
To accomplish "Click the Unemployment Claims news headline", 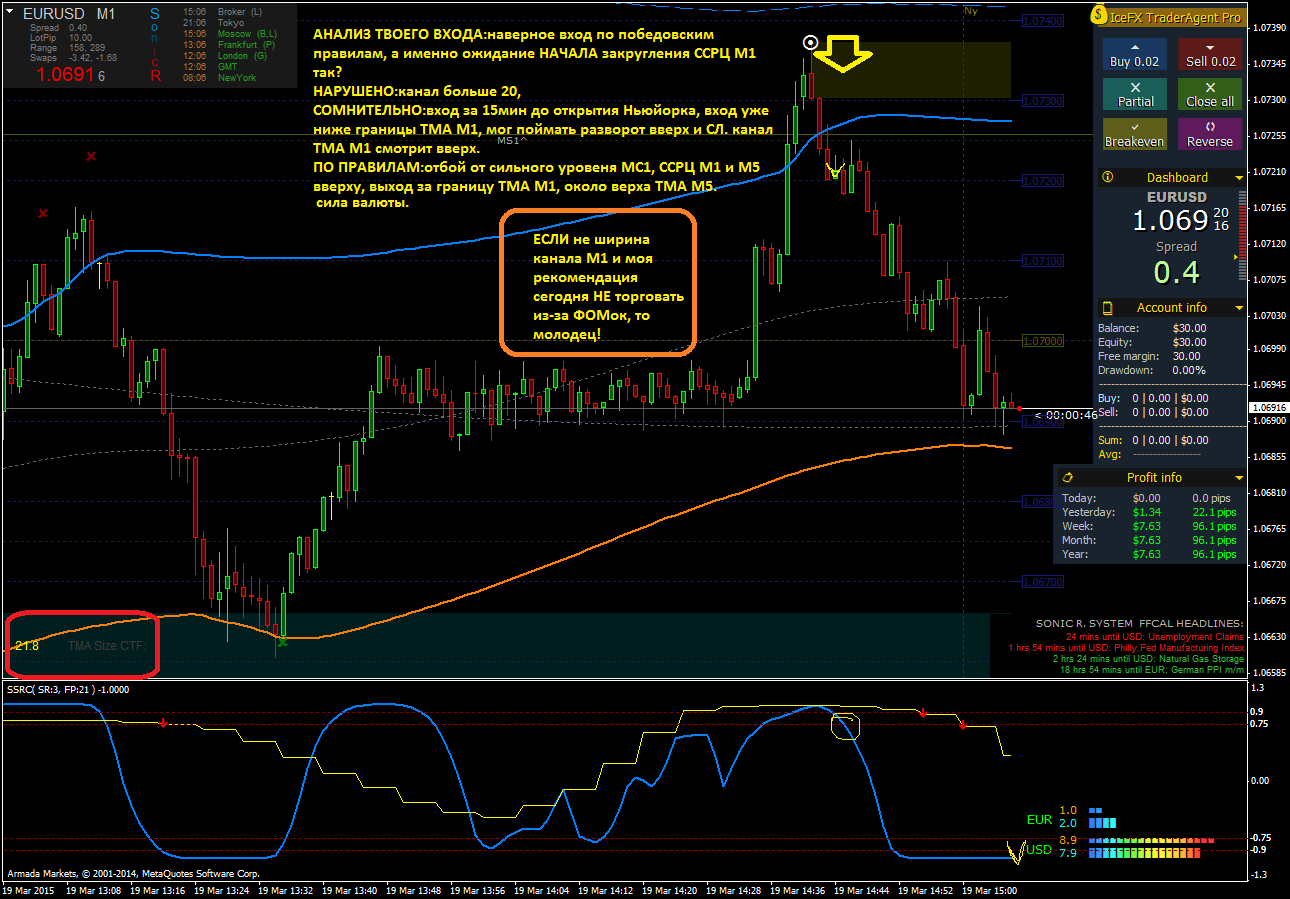I will click(x=1155, y=637).
